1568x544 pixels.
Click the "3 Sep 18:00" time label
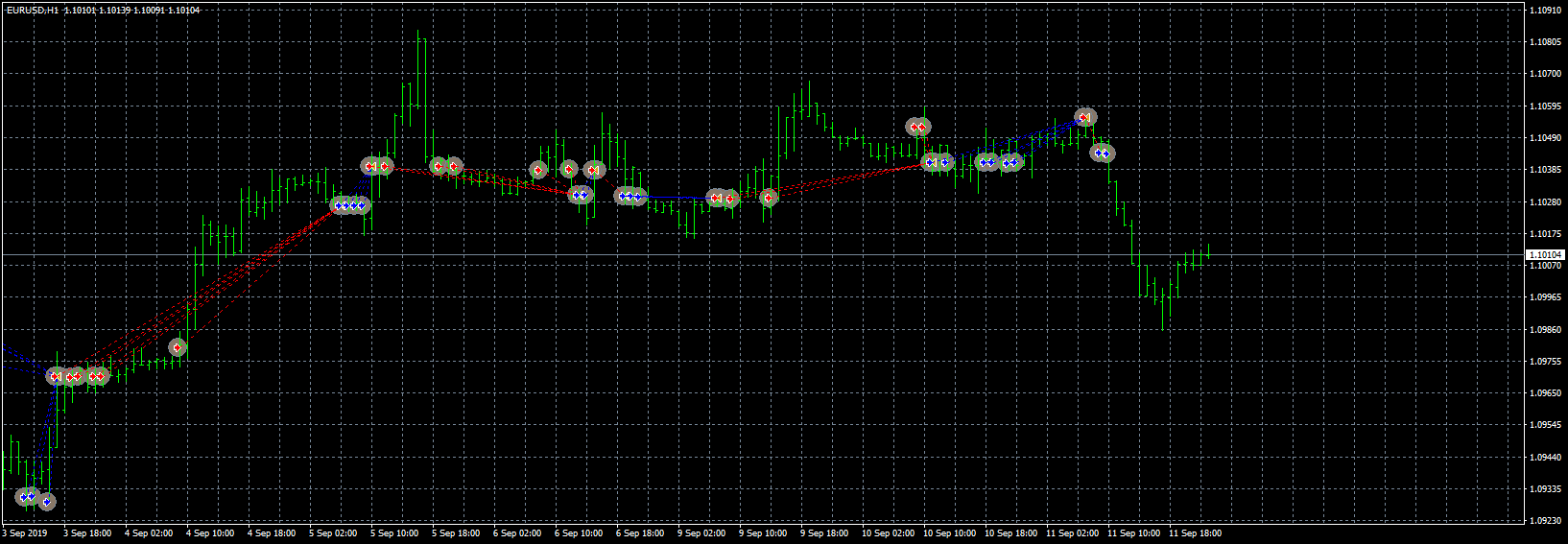point(87,533)
